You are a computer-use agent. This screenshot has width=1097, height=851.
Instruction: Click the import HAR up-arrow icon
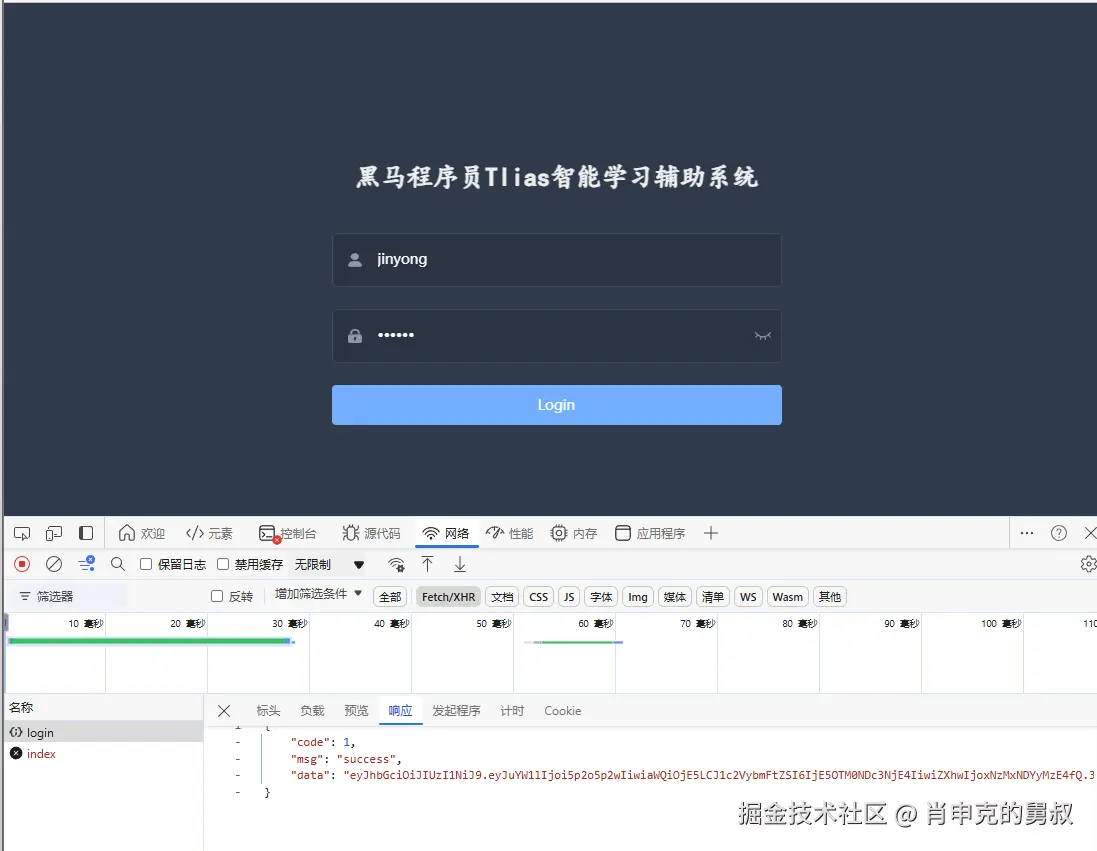427,564
